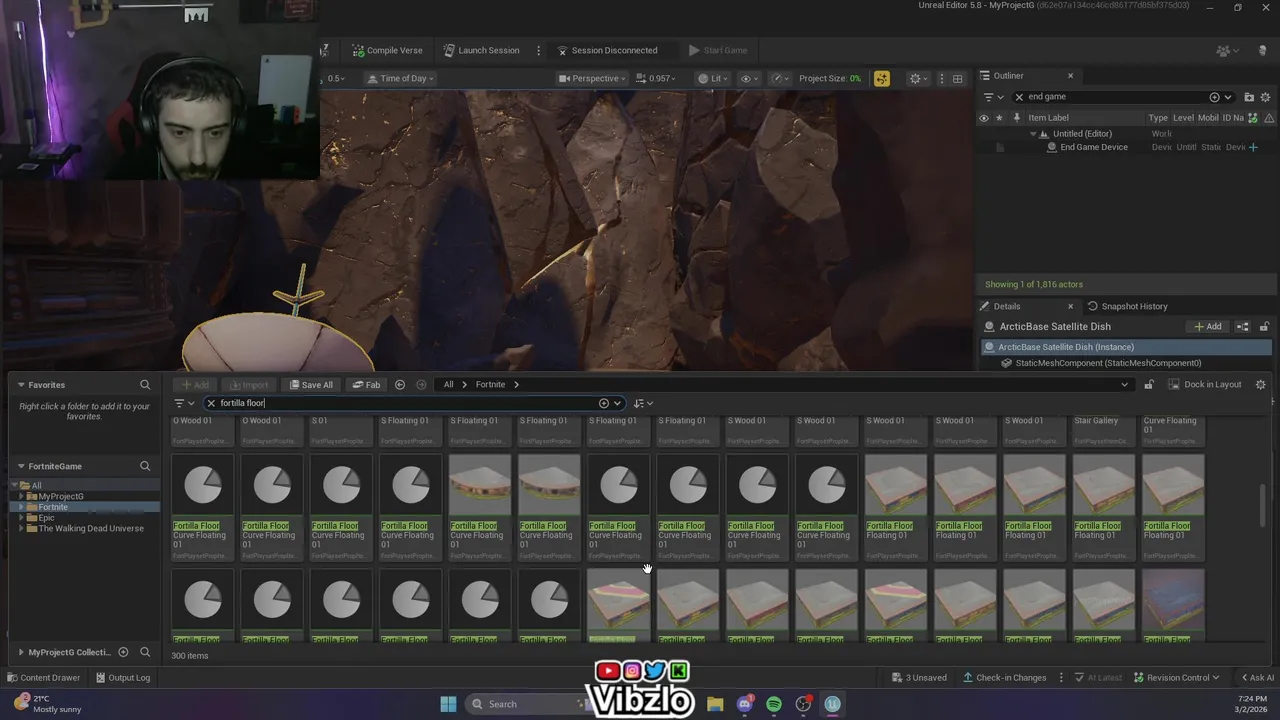Open the Output Log tab
This screenshot has height=720, width=1280.
tap(123, 677)
